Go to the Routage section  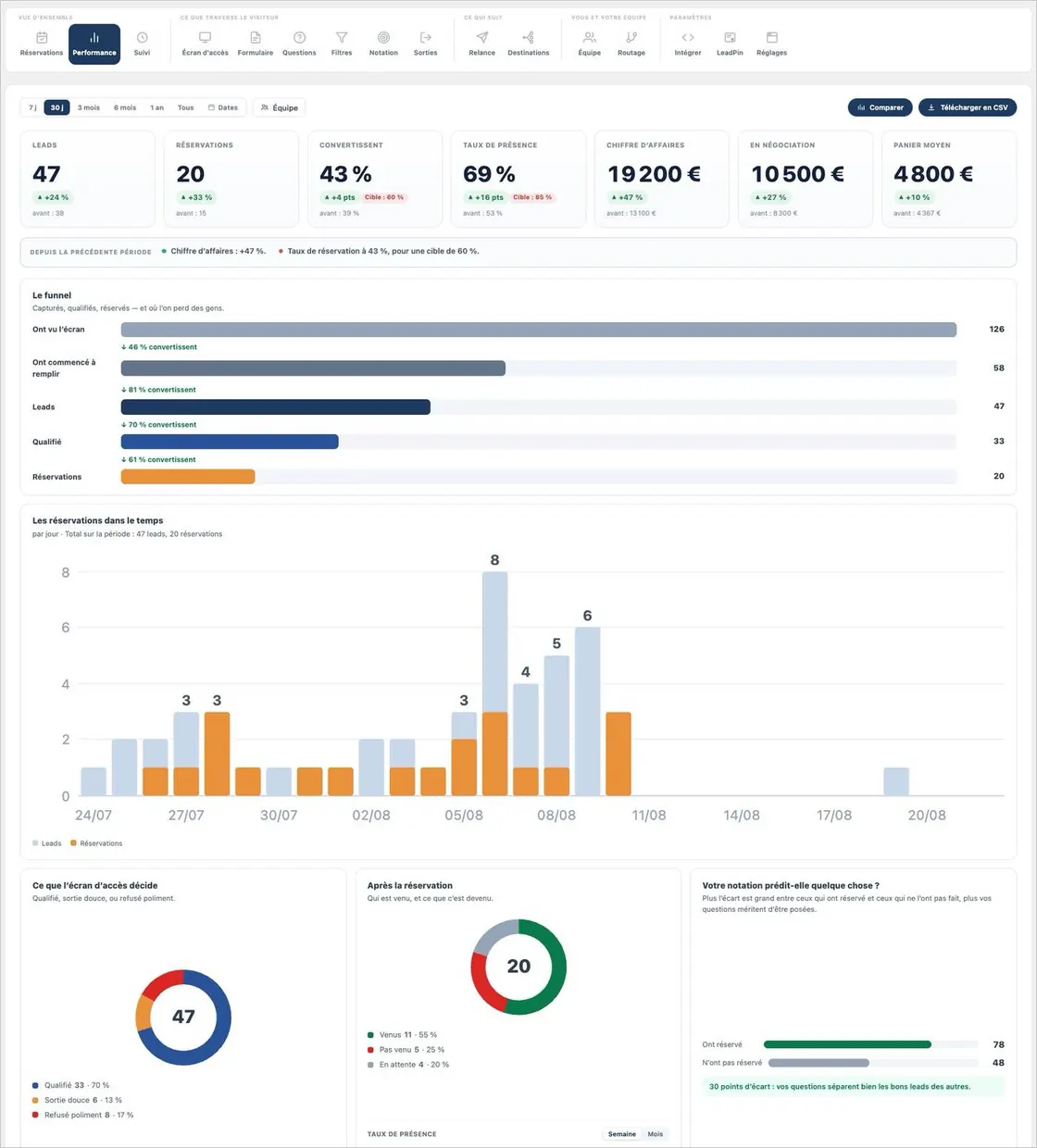point(631,44)
